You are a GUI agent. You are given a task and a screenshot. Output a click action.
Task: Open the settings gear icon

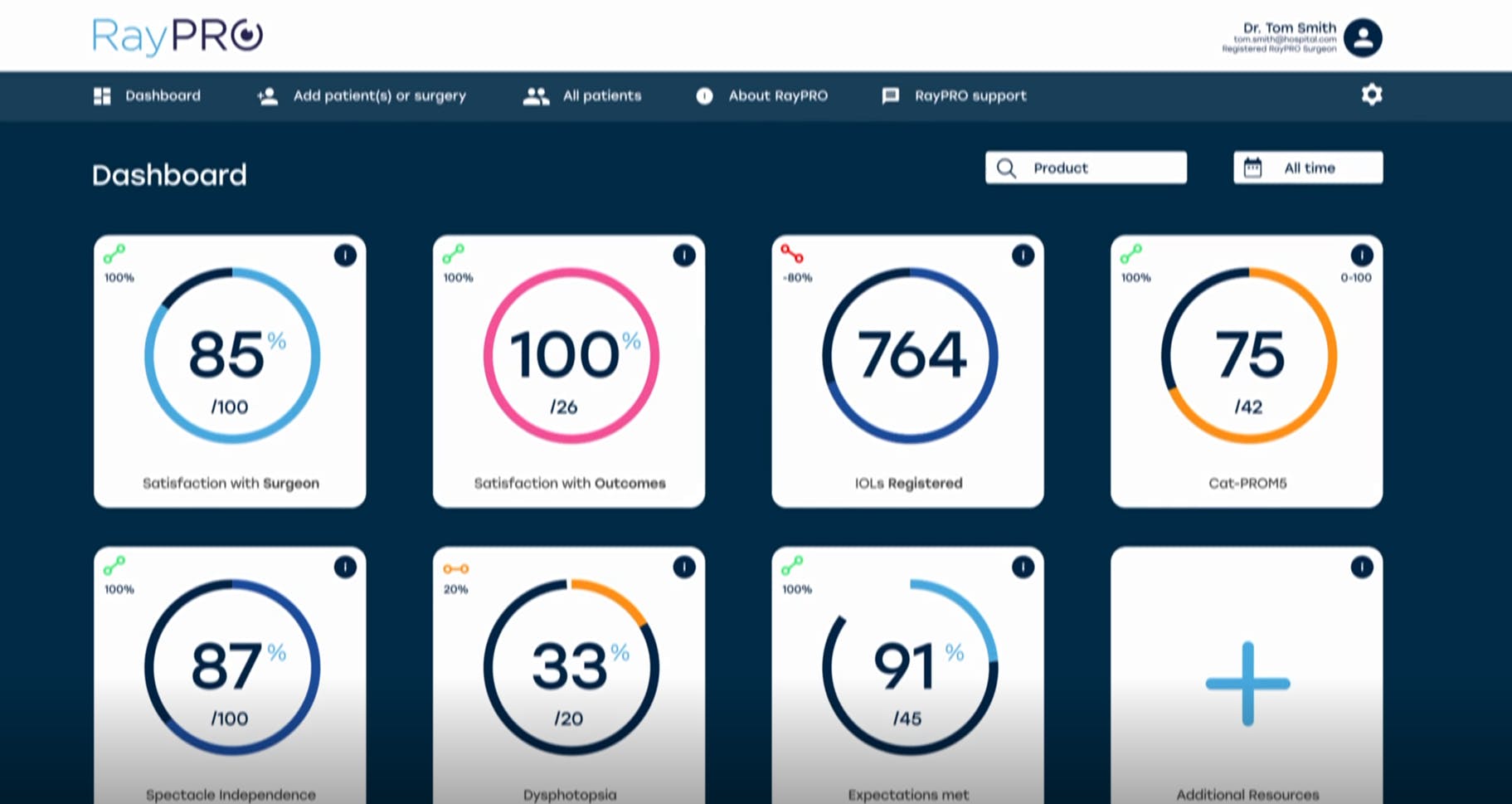pos(1371,95)
